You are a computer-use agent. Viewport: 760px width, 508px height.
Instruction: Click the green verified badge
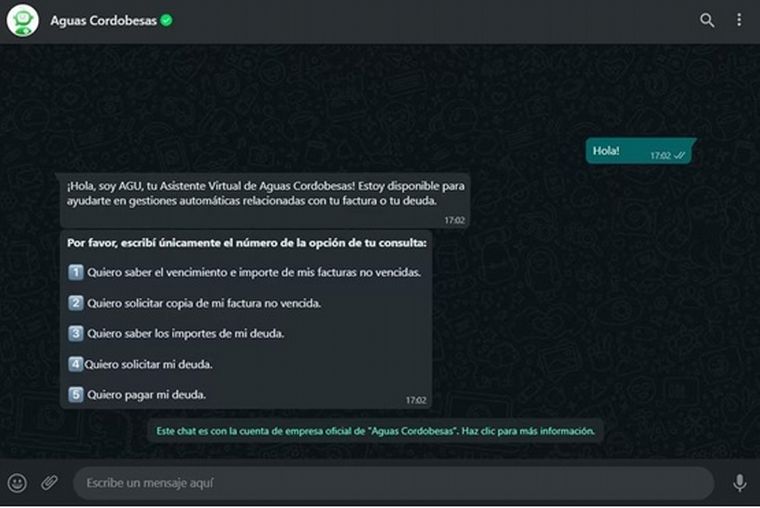point(166,20)
